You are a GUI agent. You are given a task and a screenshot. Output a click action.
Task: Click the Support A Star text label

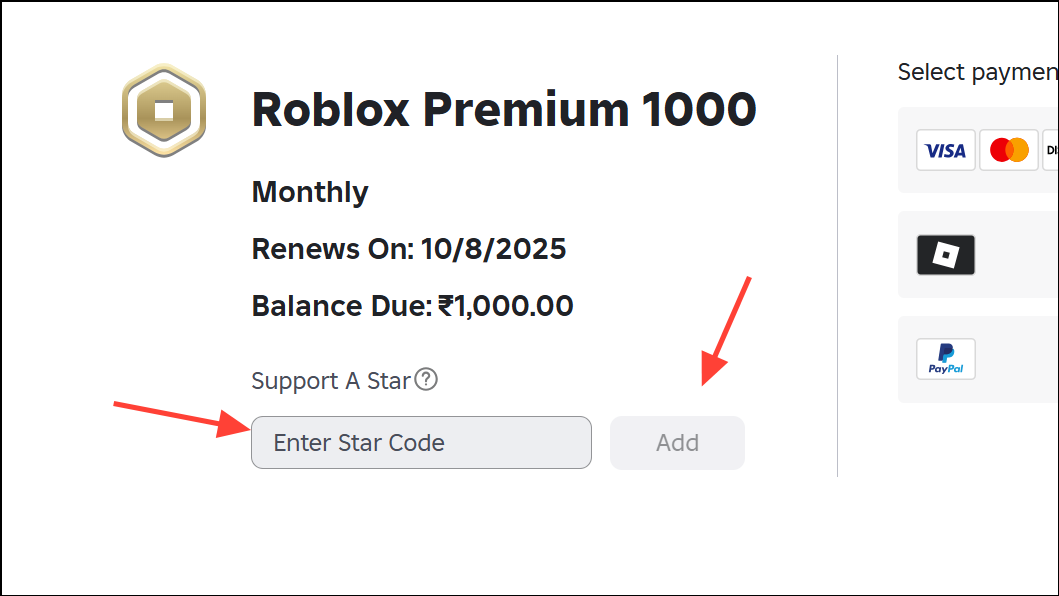tap(332, 381)
